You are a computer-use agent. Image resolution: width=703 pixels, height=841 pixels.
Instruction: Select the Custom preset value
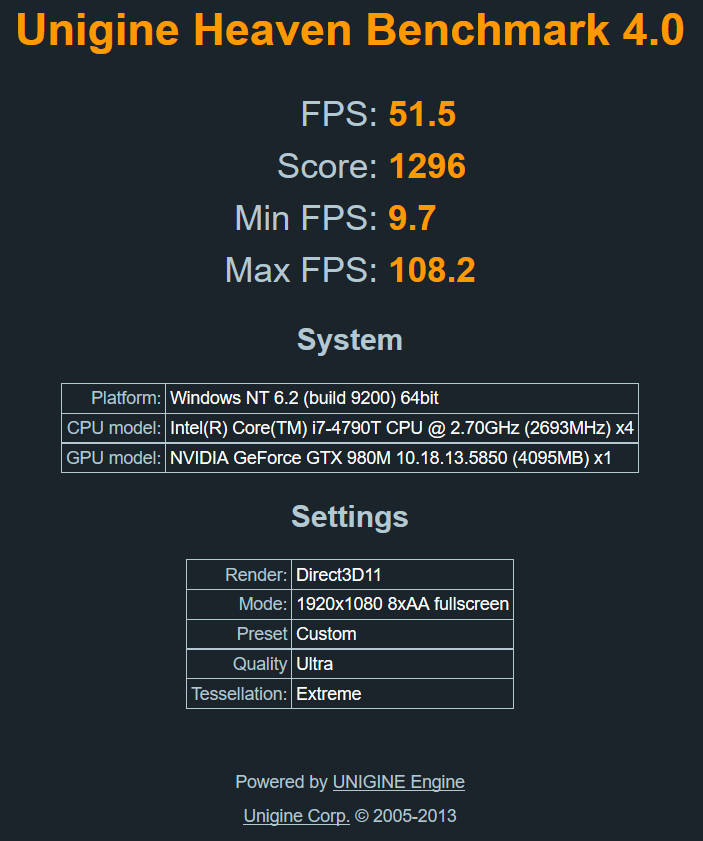click(326, 634)
